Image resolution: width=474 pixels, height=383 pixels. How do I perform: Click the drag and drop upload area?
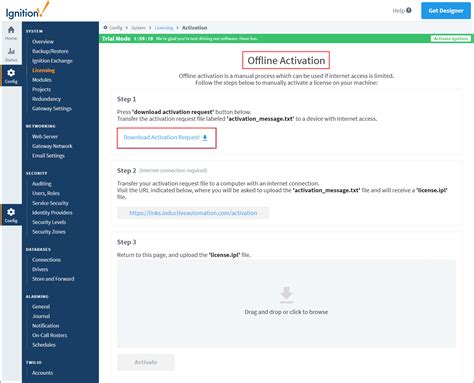pos(286,304)
